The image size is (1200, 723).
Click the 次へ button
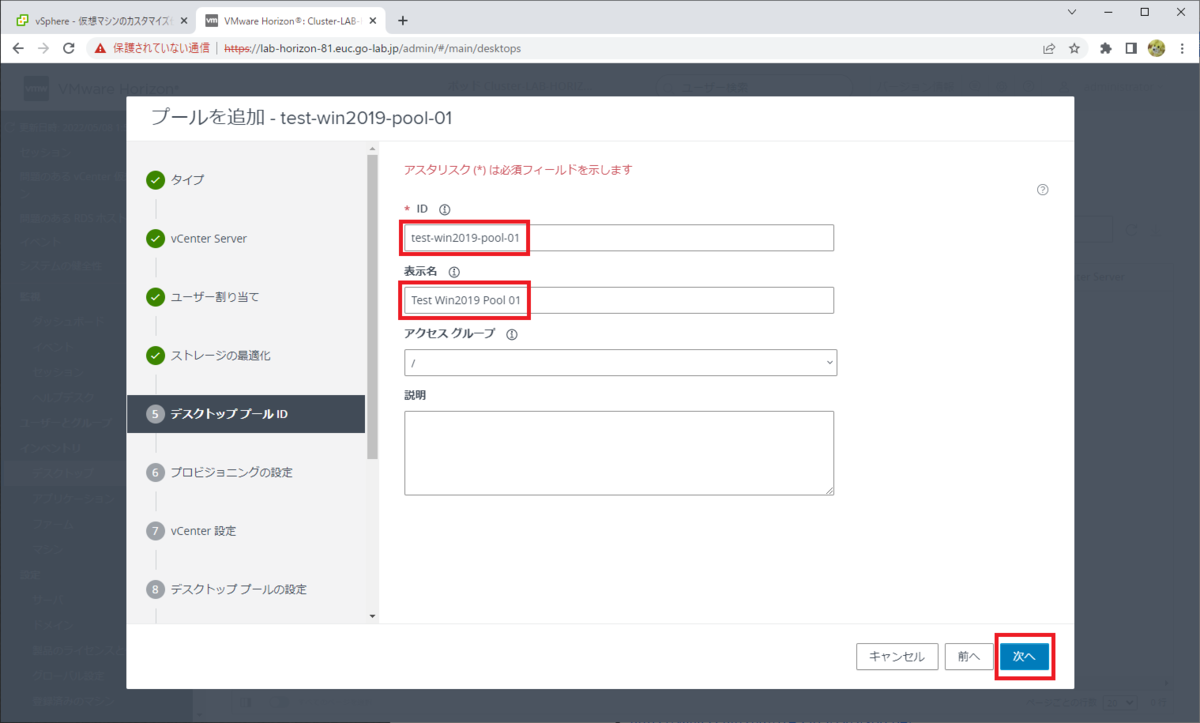coord(1024,657)
